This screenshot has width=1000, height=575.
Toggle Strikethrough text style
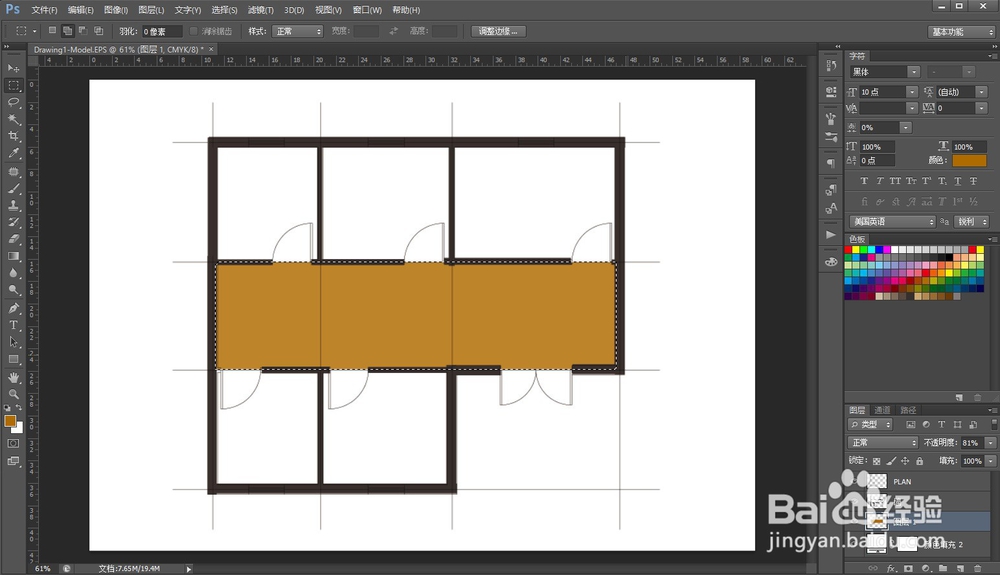point(974,181)
